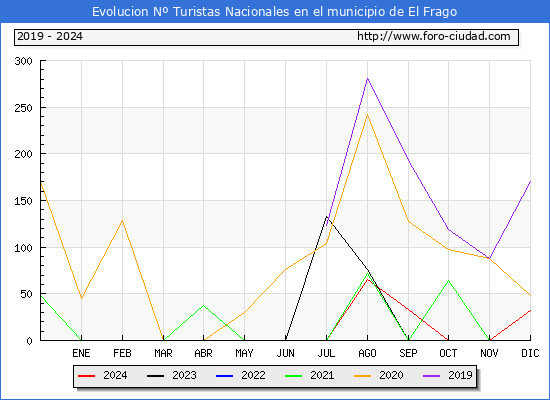Viewport: 550px width, 400px height.
Task: Select the '2021' legend label
Action: [x=322, y=375]
